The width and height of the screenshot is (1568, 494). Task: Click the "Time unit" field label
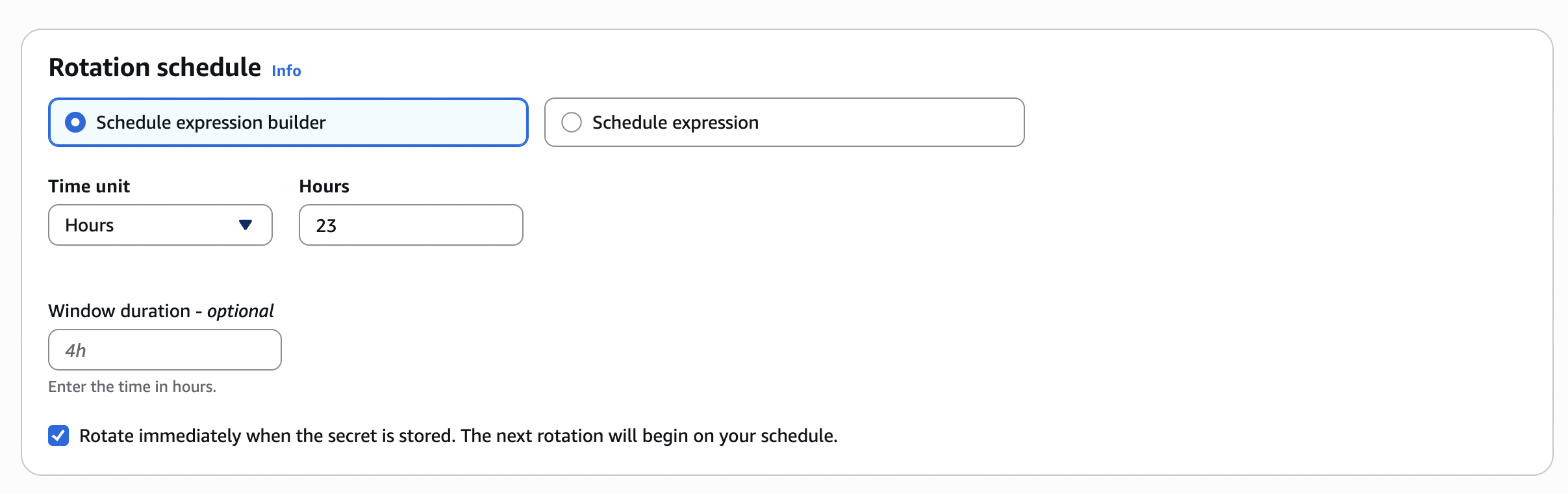coord(89,187)
